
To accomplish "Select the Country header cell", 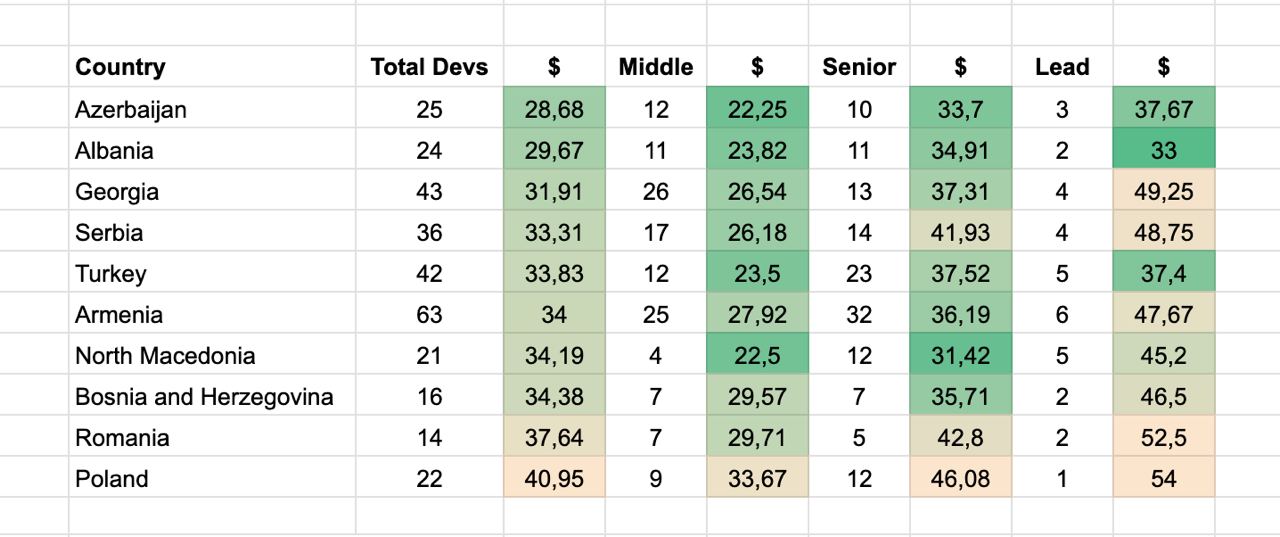I will [120, 68].
